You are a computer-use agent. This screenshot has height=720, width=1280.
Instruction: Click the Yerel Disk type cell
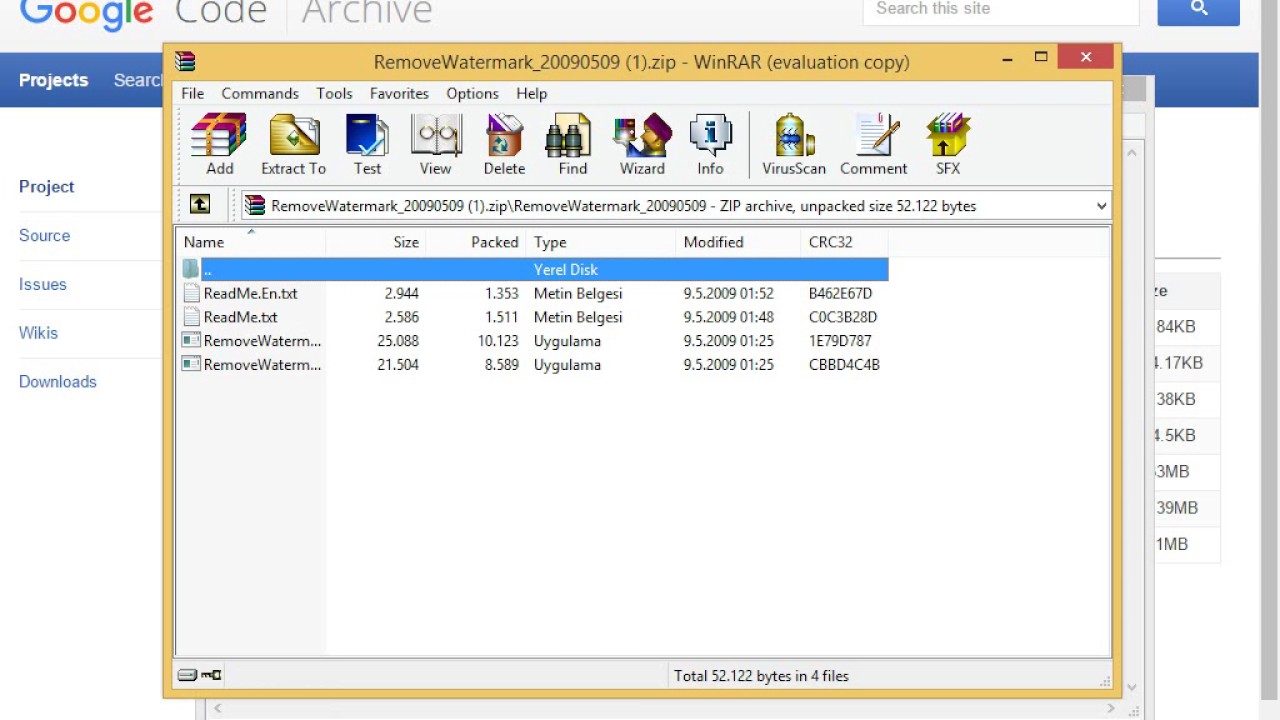[x=566, y=269]
